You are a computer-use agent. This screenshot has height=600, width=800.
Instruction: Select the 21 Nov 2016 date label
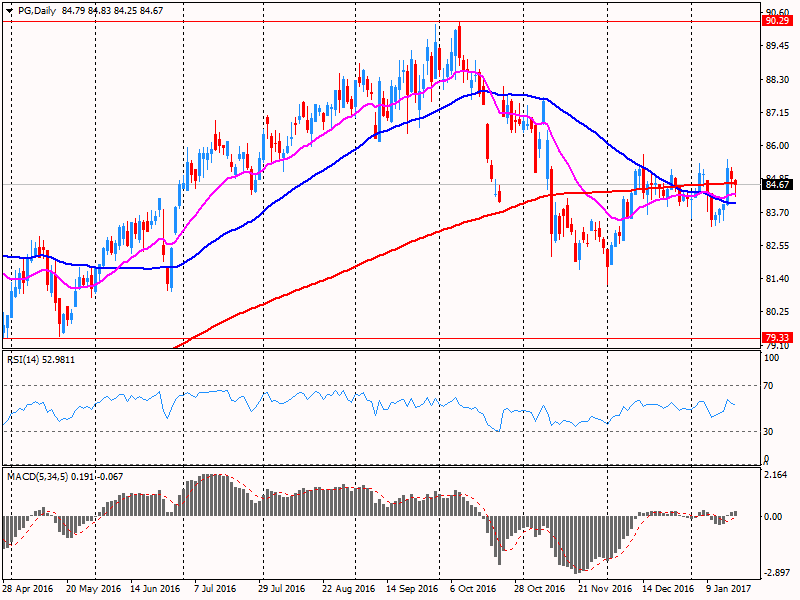click(605, 588)
